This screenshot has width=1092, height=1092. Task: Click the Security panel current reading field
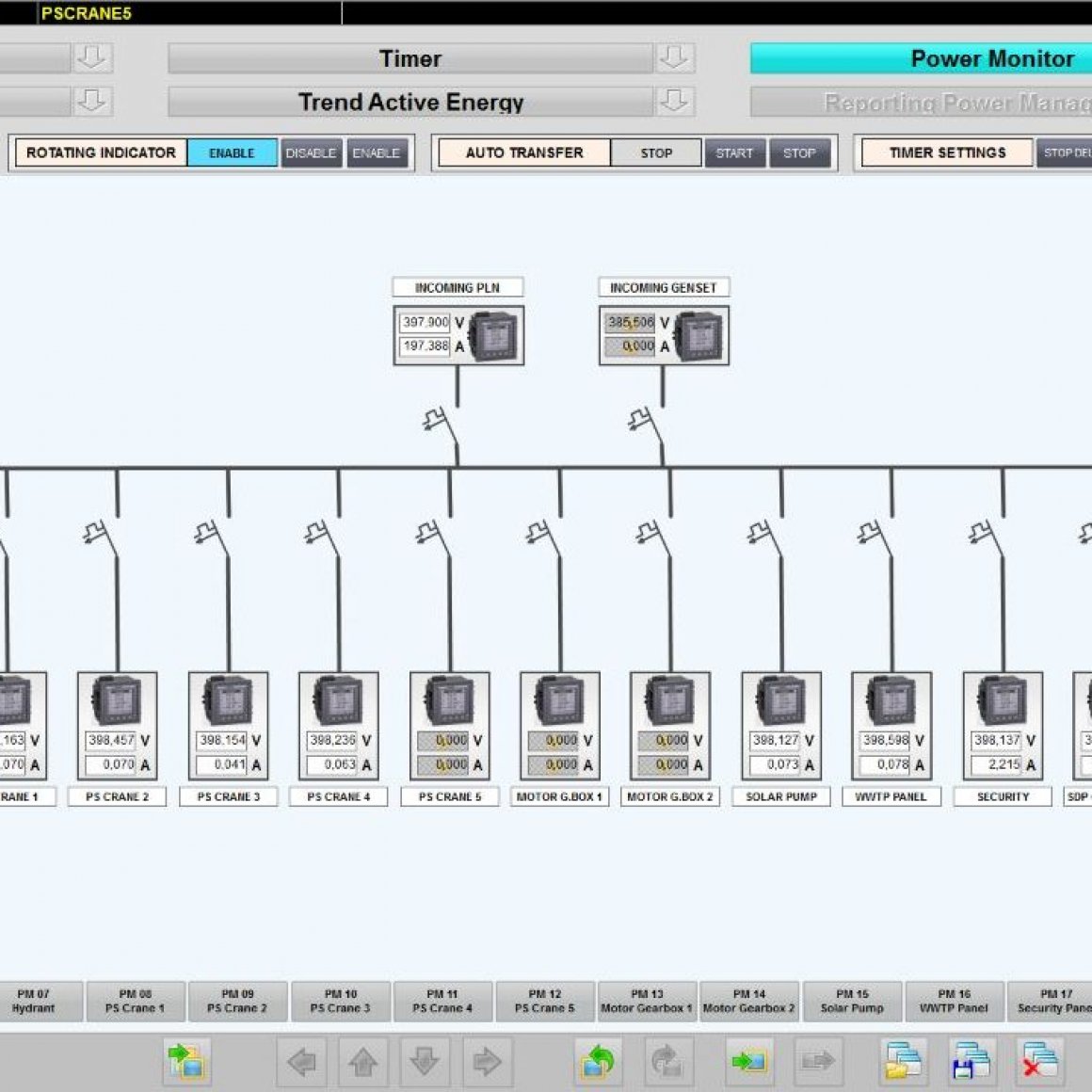[997, 764]
